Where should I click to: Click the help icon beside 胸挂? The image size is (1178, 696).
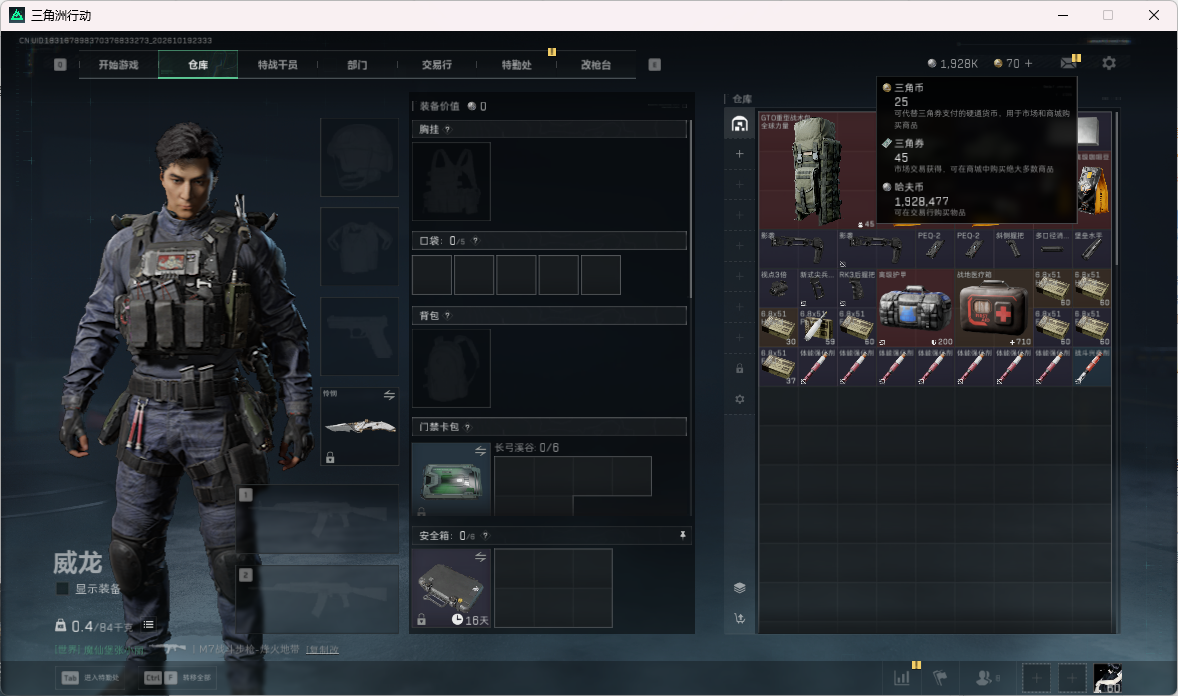448,129
